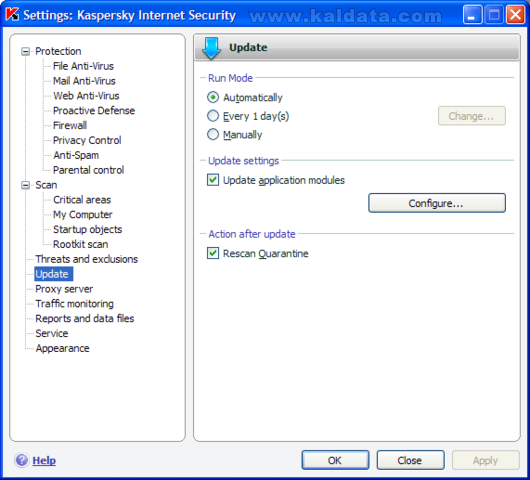Select Rootkit scan item

coord(80,244)
